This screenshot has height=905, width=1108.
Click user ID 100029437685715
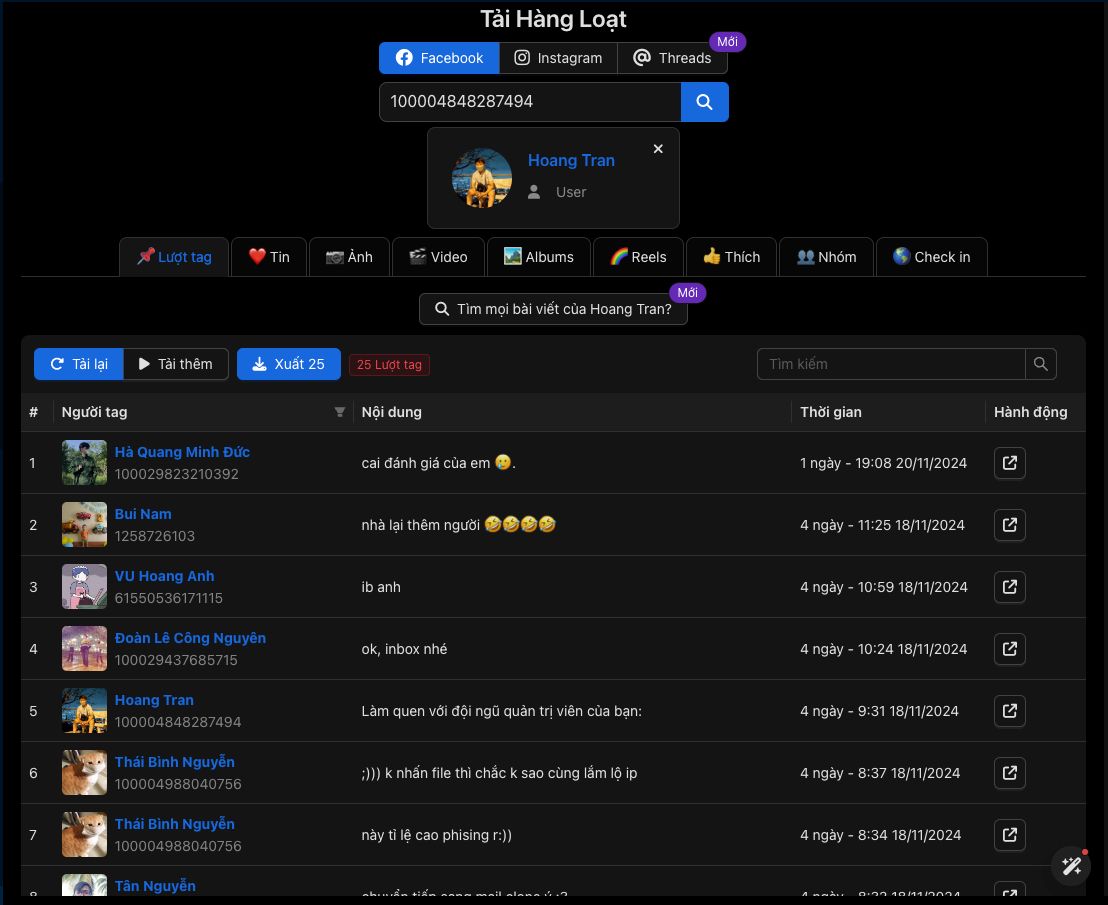(176, 661)
